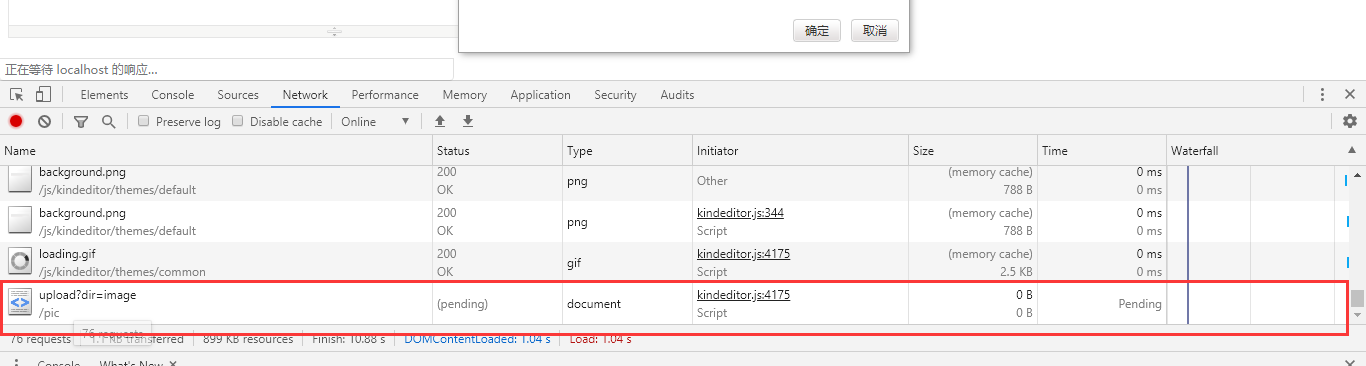
Task: Switch to the Console tab
Action: click(173, 95)
